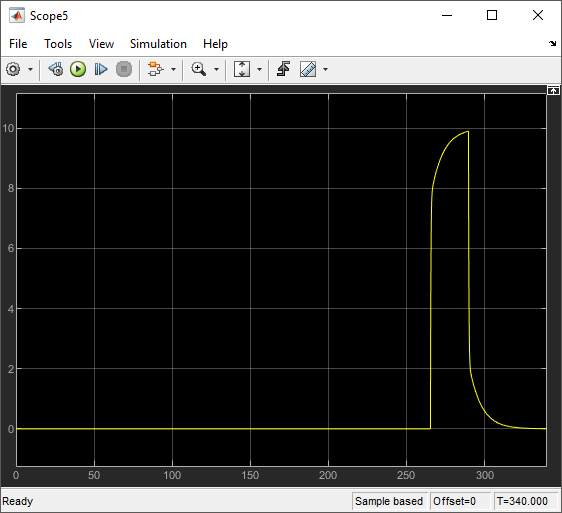Click the Highlight Simulink Block icon
Screen dimensions: 562x513
(156, 69)
